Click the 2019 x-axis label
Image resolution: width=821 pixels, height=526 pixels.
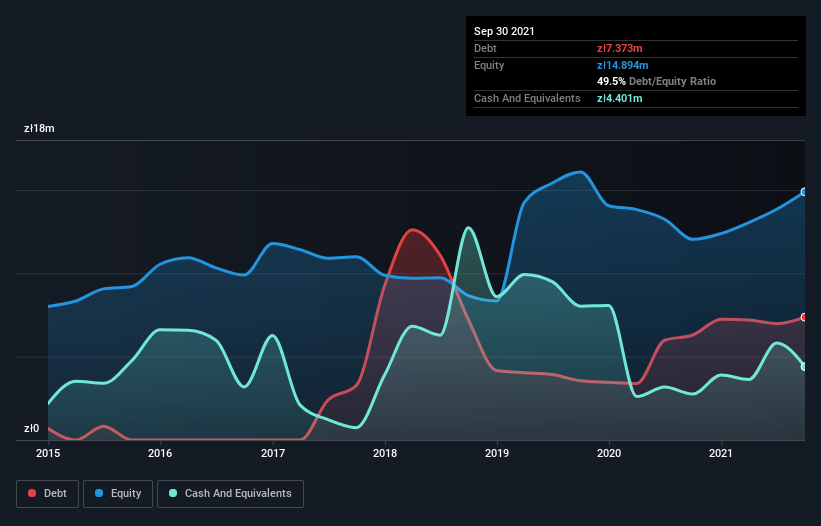pyautogui.click(x=497, y=453)
